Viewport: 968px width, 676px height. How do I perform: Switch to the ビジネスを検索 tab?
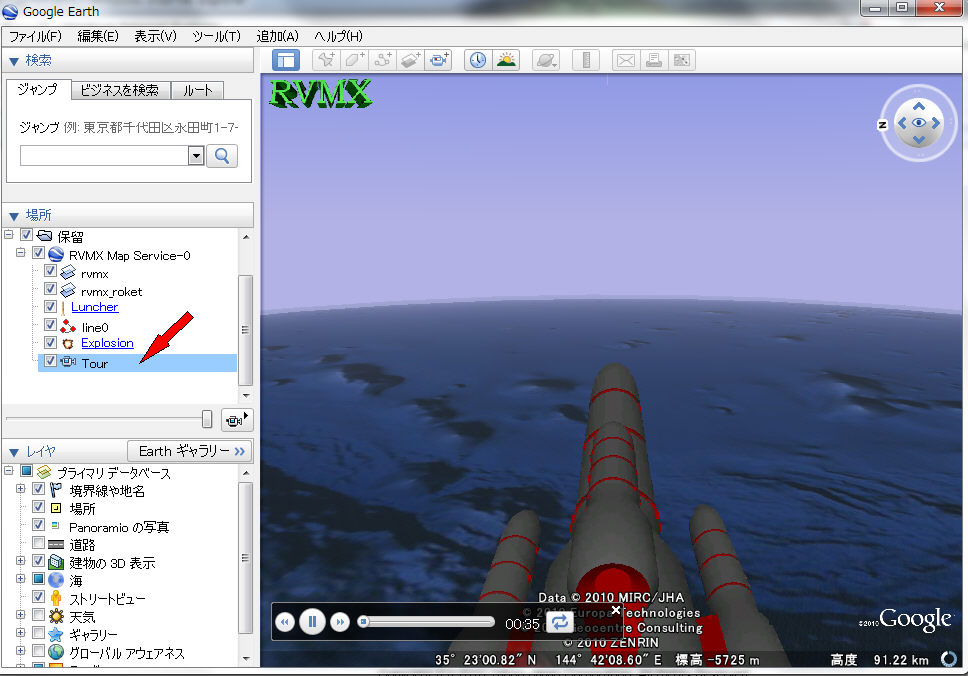[120, 90]
